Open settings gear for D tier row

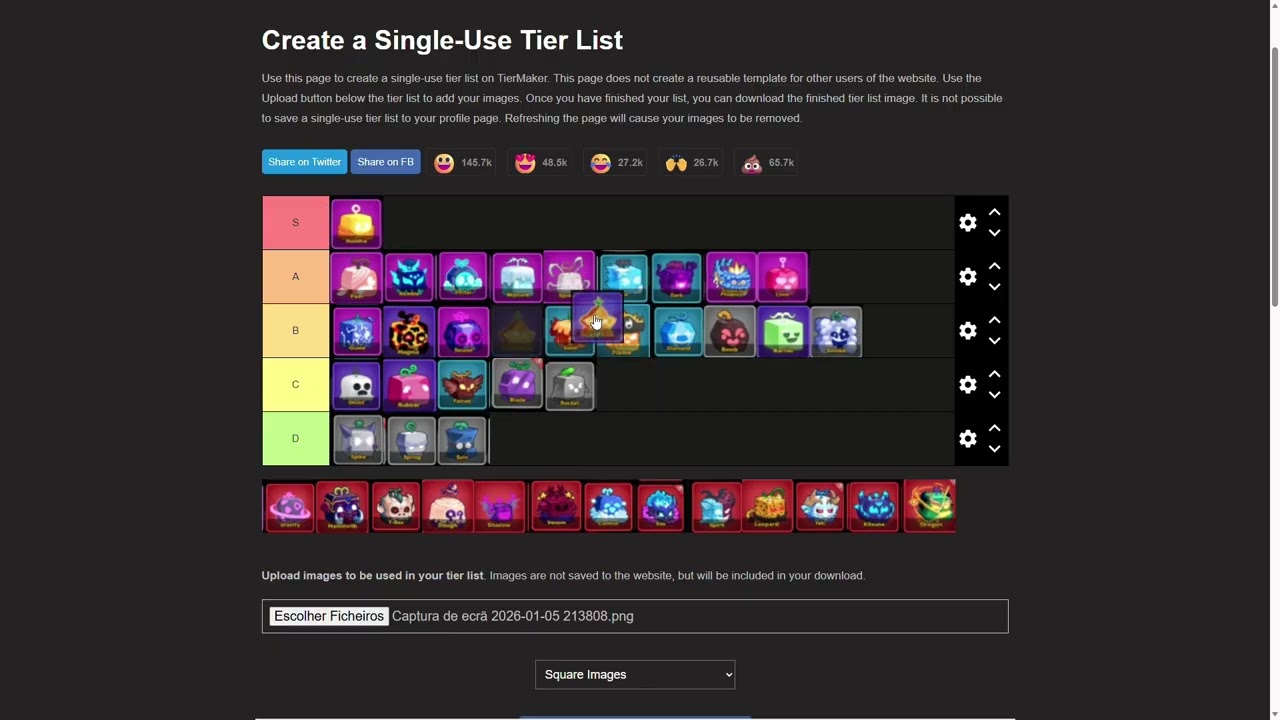pyautogui.click(x=968, y=439)
